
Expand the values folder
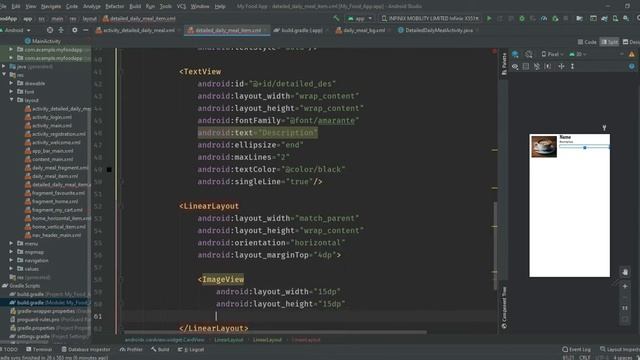[x=11, y=269]
